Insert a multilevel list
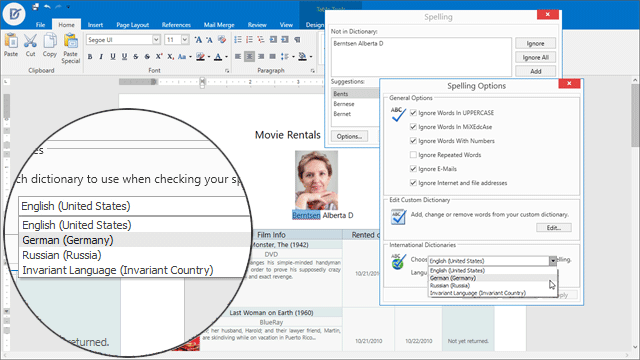640x360 pixels. [x=261, y=40]
